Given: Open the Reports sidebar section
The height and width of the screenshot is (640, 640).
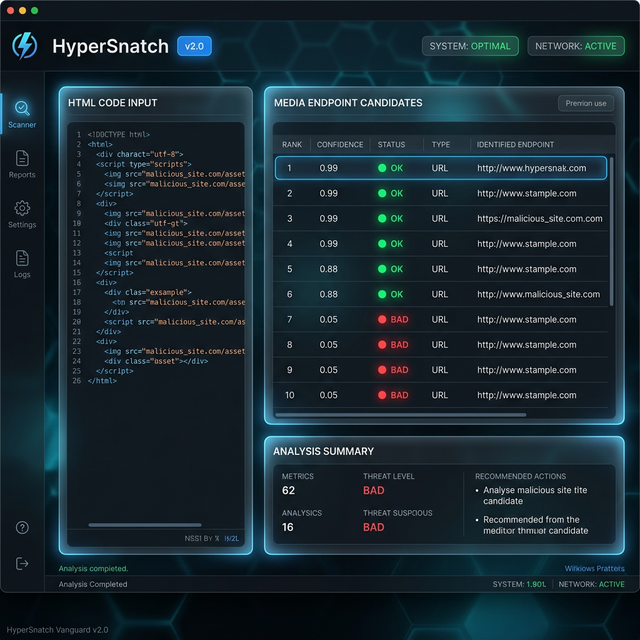Looking at the screenshot, I should 22,164.
